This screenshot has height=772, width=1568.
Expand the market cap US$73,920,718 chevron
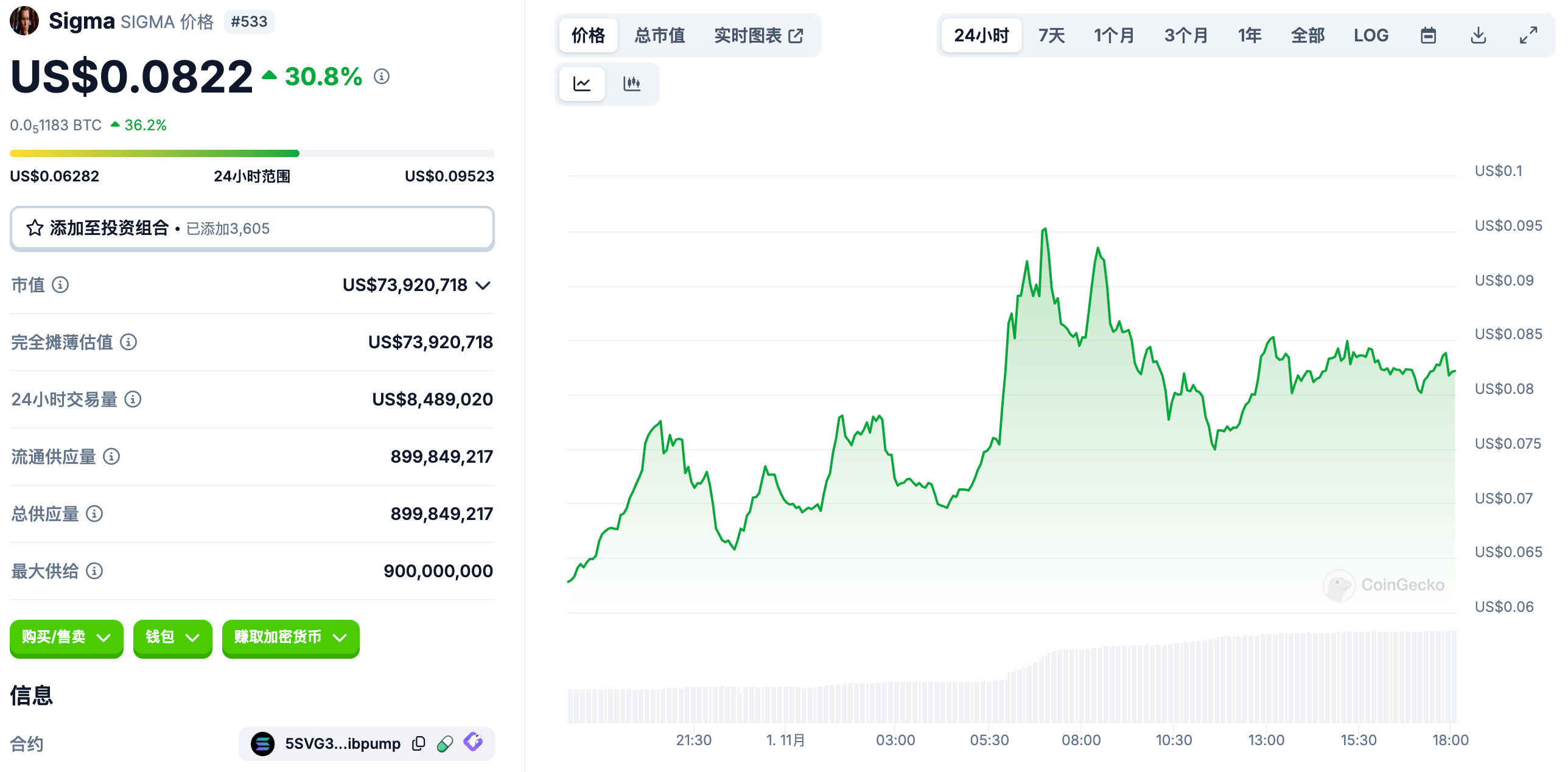(x=483, y=285)
